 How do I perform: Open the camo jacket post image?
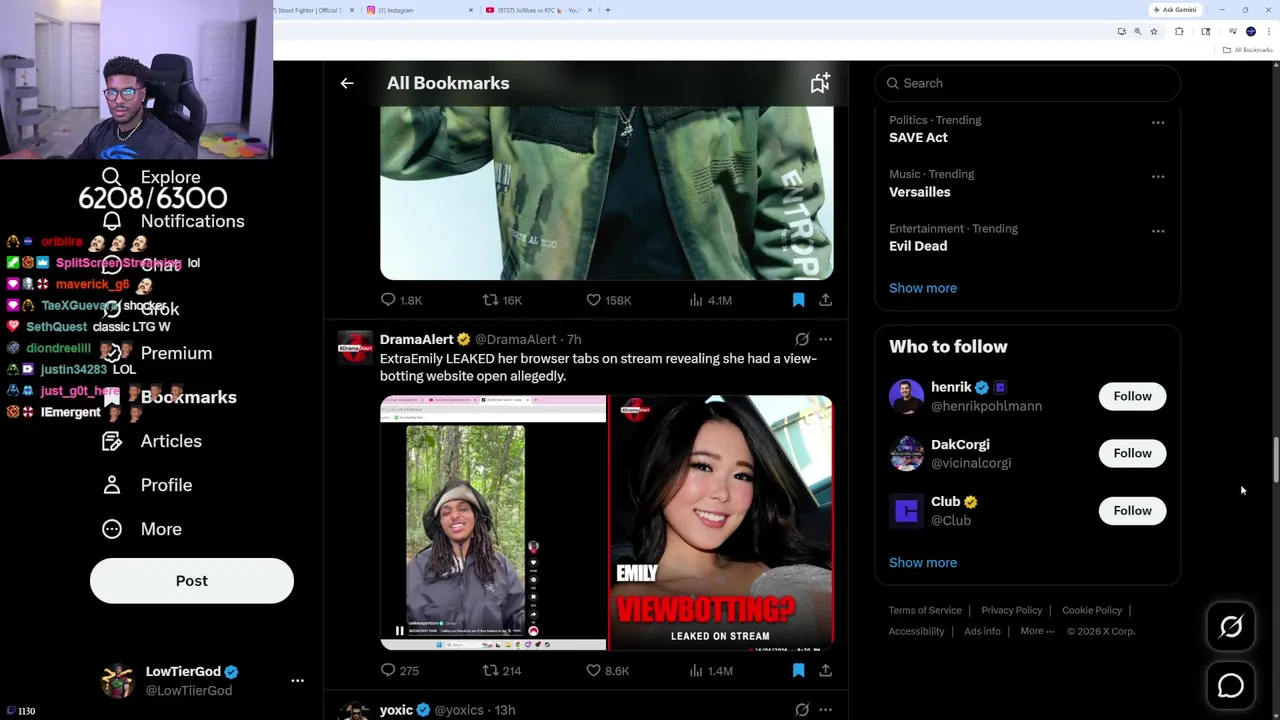pyautogui.click(x=606, y=193)
